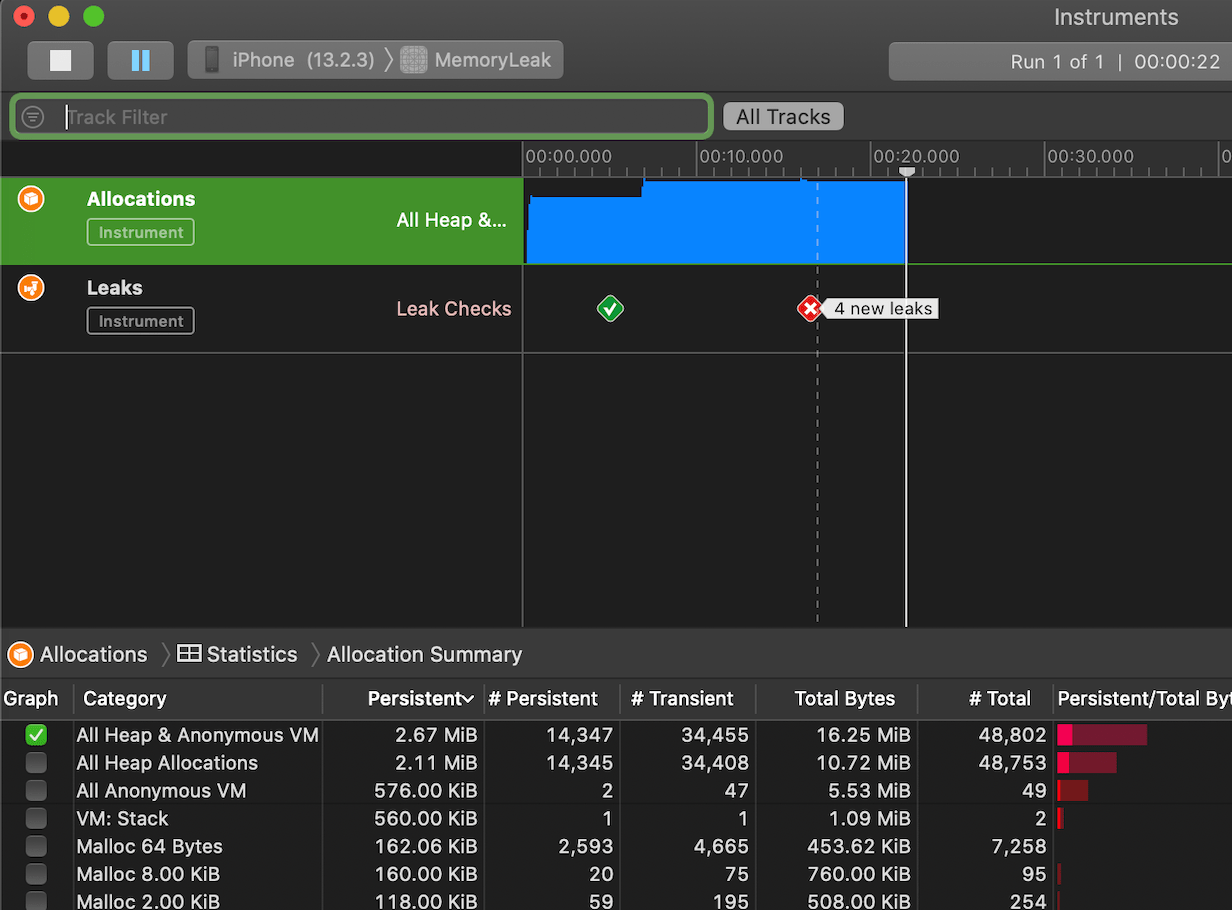Sort by the # Transient column header
The height and width of the screenshot is (910, 1232).
pyautogui.click(x=687, y=699)
